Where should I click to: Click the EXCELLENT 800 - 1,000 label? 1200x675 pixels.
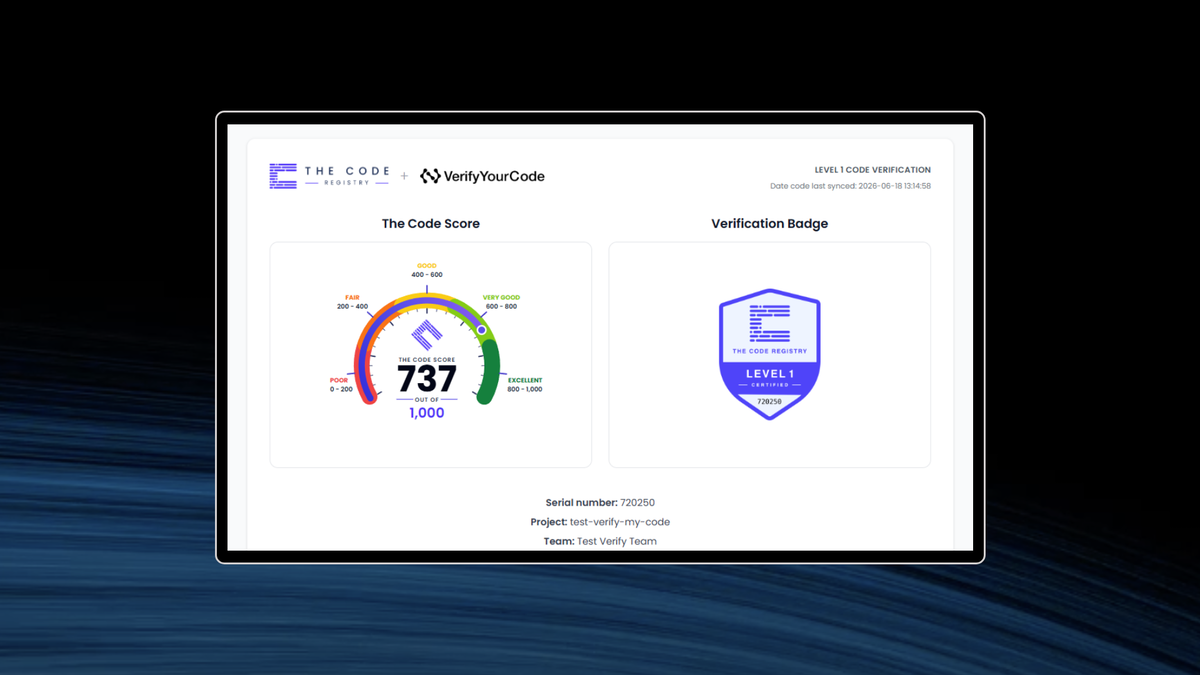point(525,384)
